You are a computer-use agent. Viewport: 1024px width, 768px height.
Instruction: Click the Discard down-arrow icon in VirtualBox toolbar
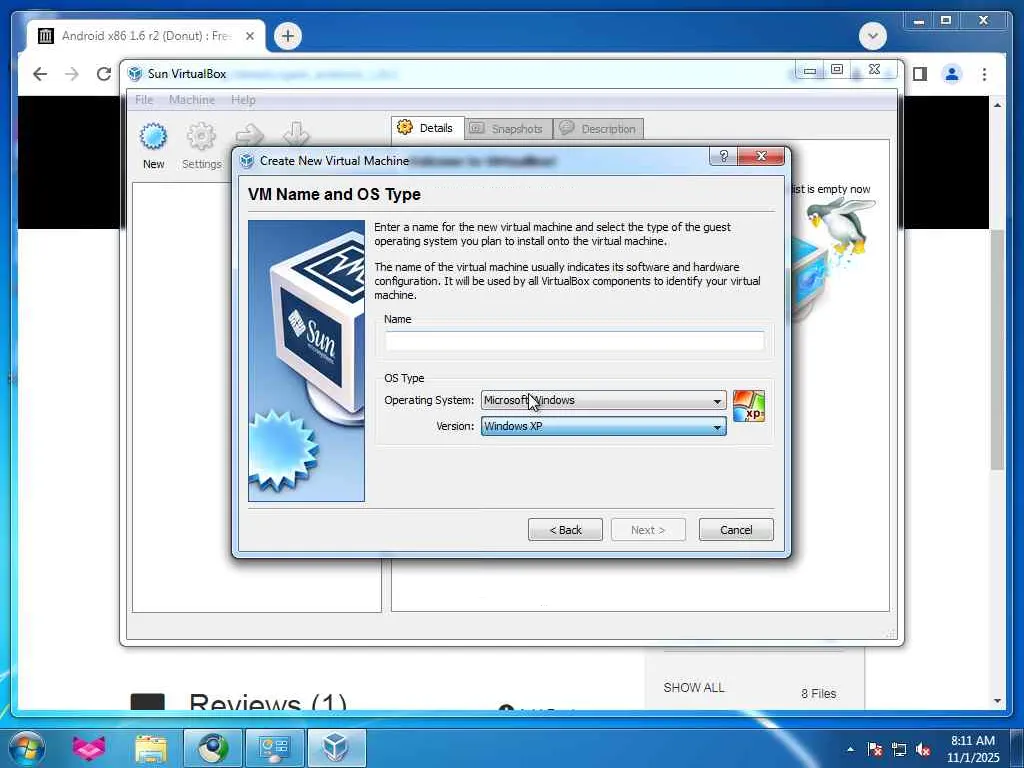click(x=296, y=134)
